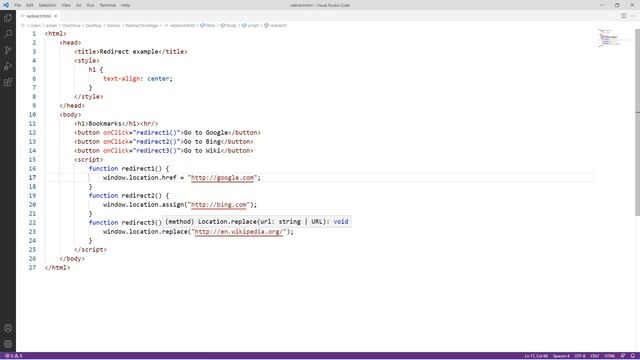
Task: Click 'center' value on line 6
Action: [158, 78]
